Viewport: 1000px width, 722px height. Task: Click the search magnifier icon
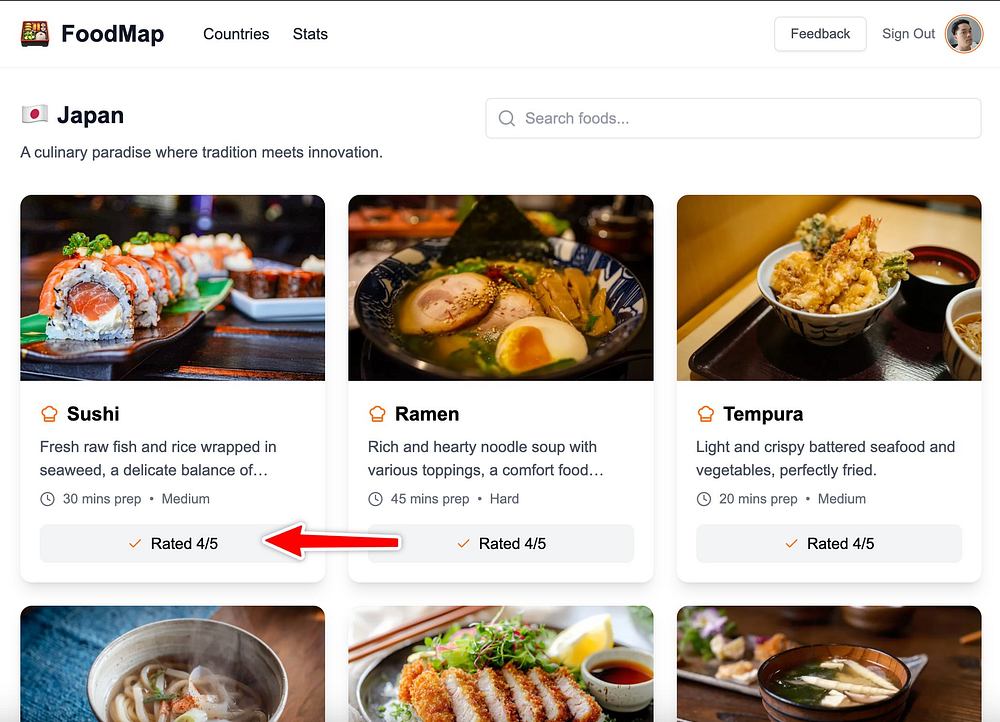point(506,119)
